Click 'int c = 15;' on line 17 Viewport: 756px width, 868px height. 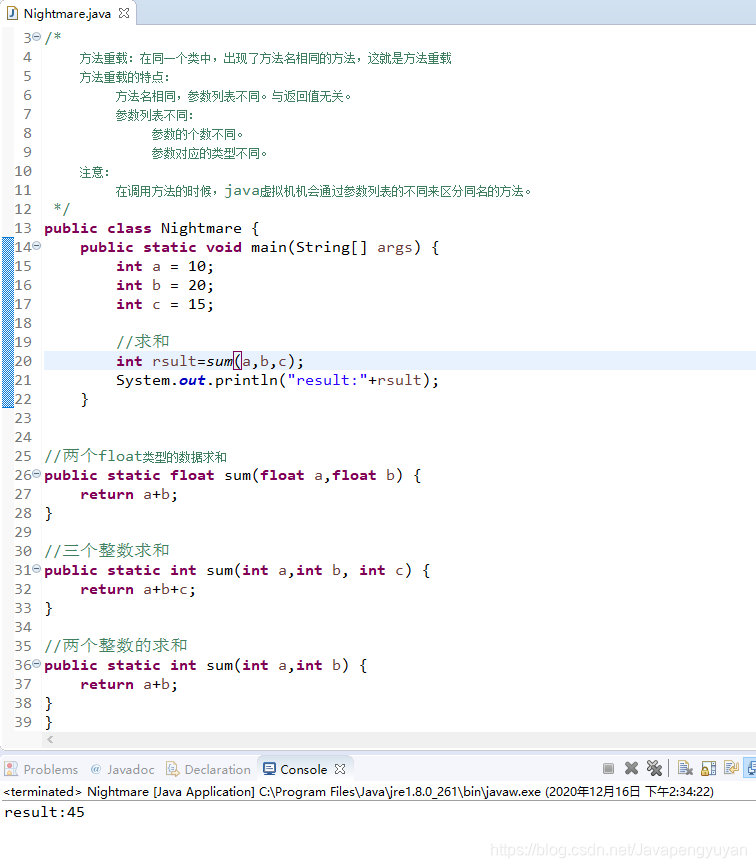click(x=164, y=304)
